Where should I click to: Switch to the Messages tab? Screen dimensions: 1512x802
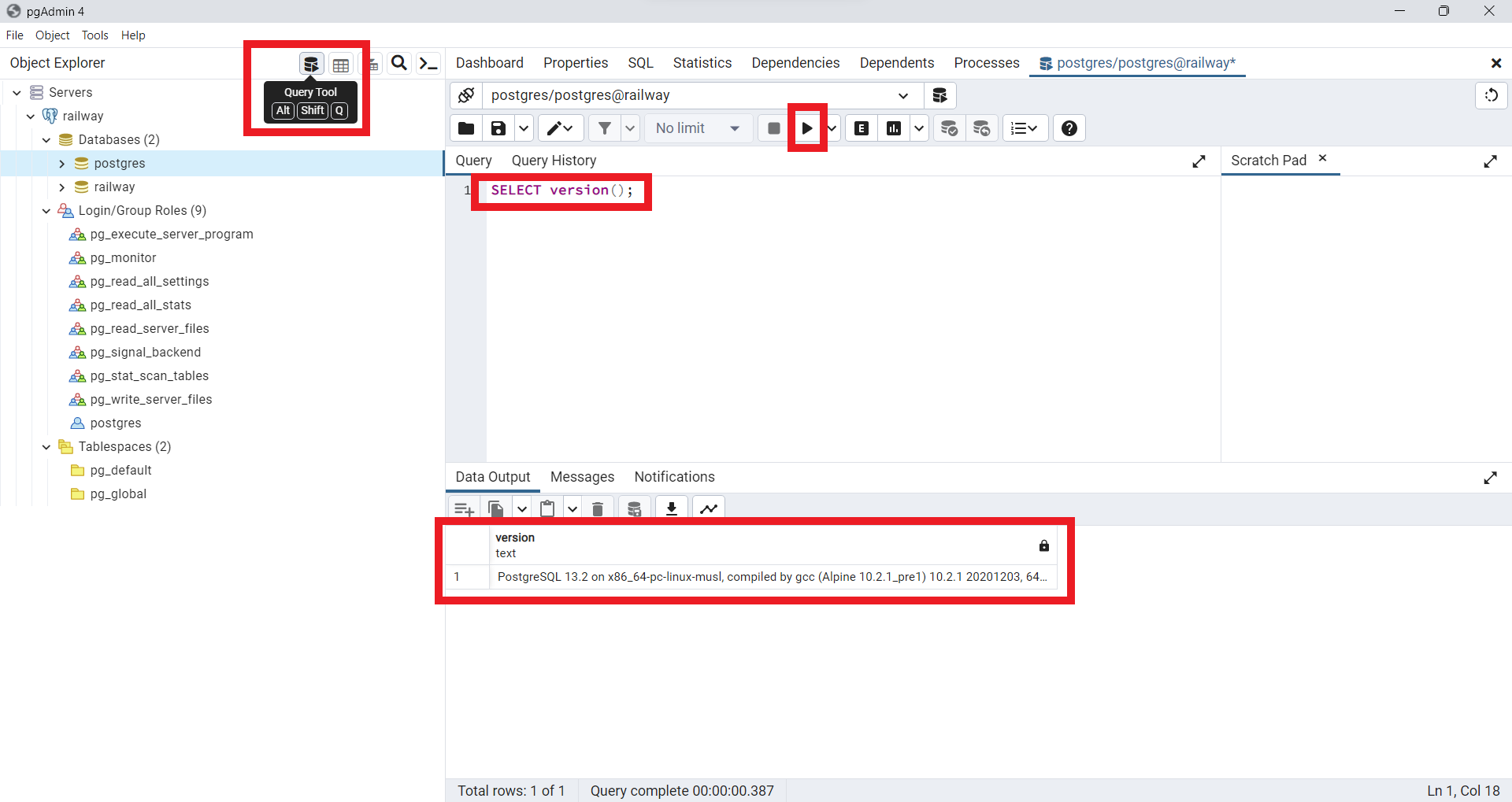[582, 477]
